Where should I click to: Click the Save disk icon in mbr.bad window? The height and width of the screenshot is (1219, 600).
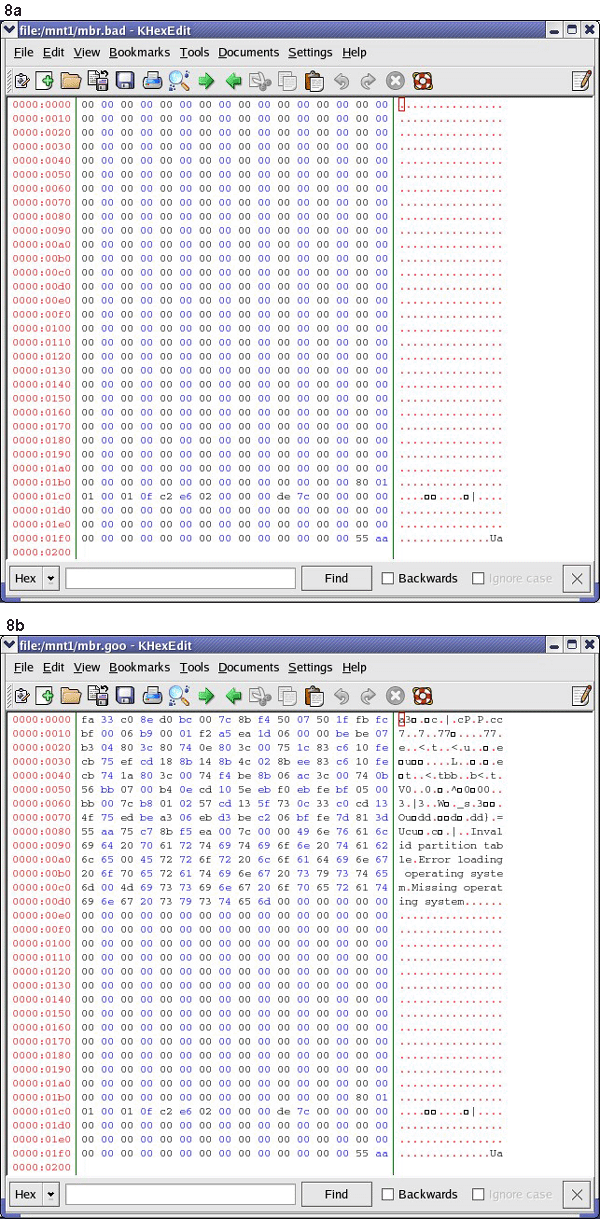(x=125, y=81)
